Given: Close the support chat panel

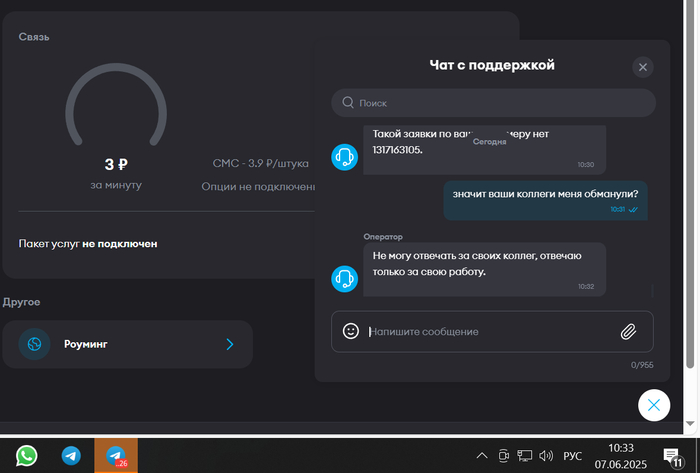Looking at the screenshot, I should point(643,67).
